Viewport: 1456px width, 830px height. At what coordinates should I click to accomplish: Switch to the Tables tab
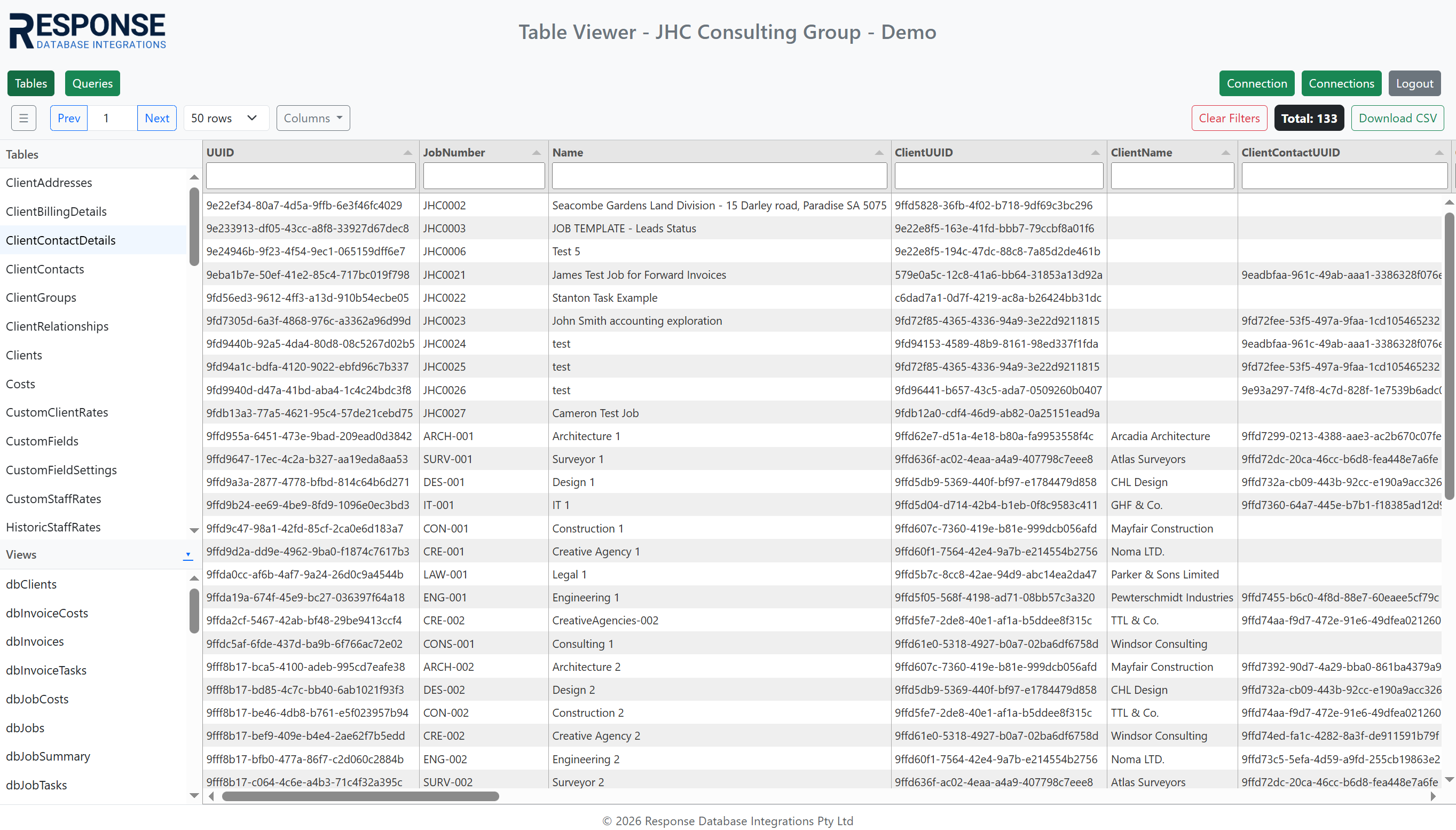(30, 83)
